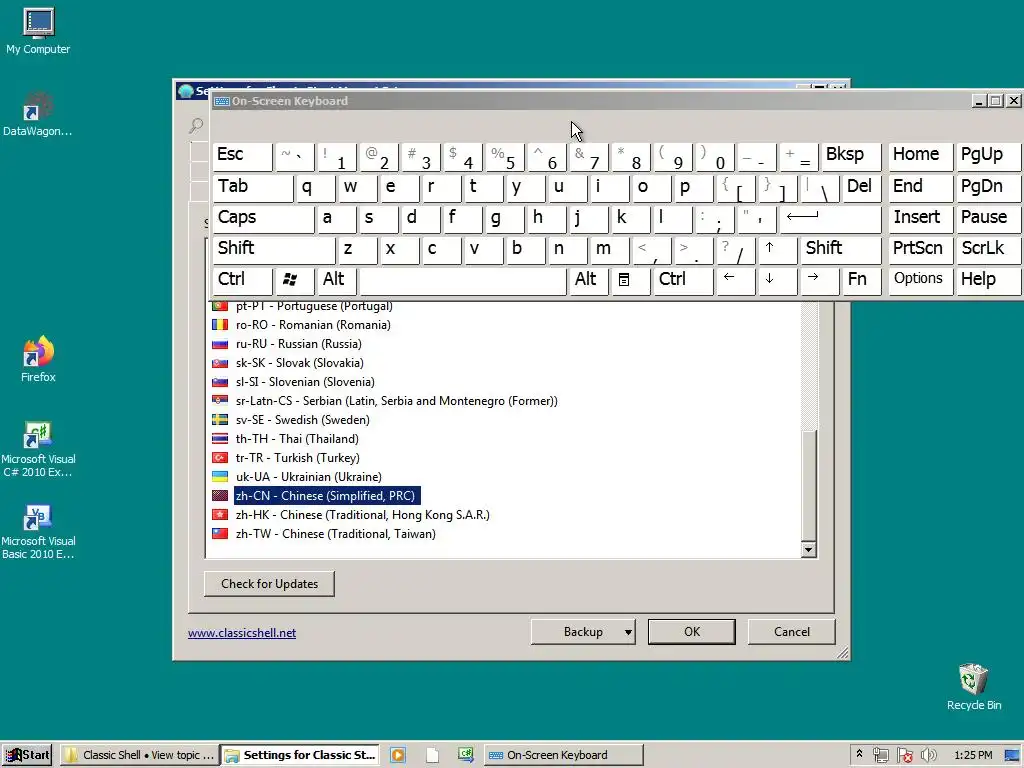Launch Firefox from the desktop
Image resolution: width=1024 pixels, height=768 pixels.
tap(38, 359)
